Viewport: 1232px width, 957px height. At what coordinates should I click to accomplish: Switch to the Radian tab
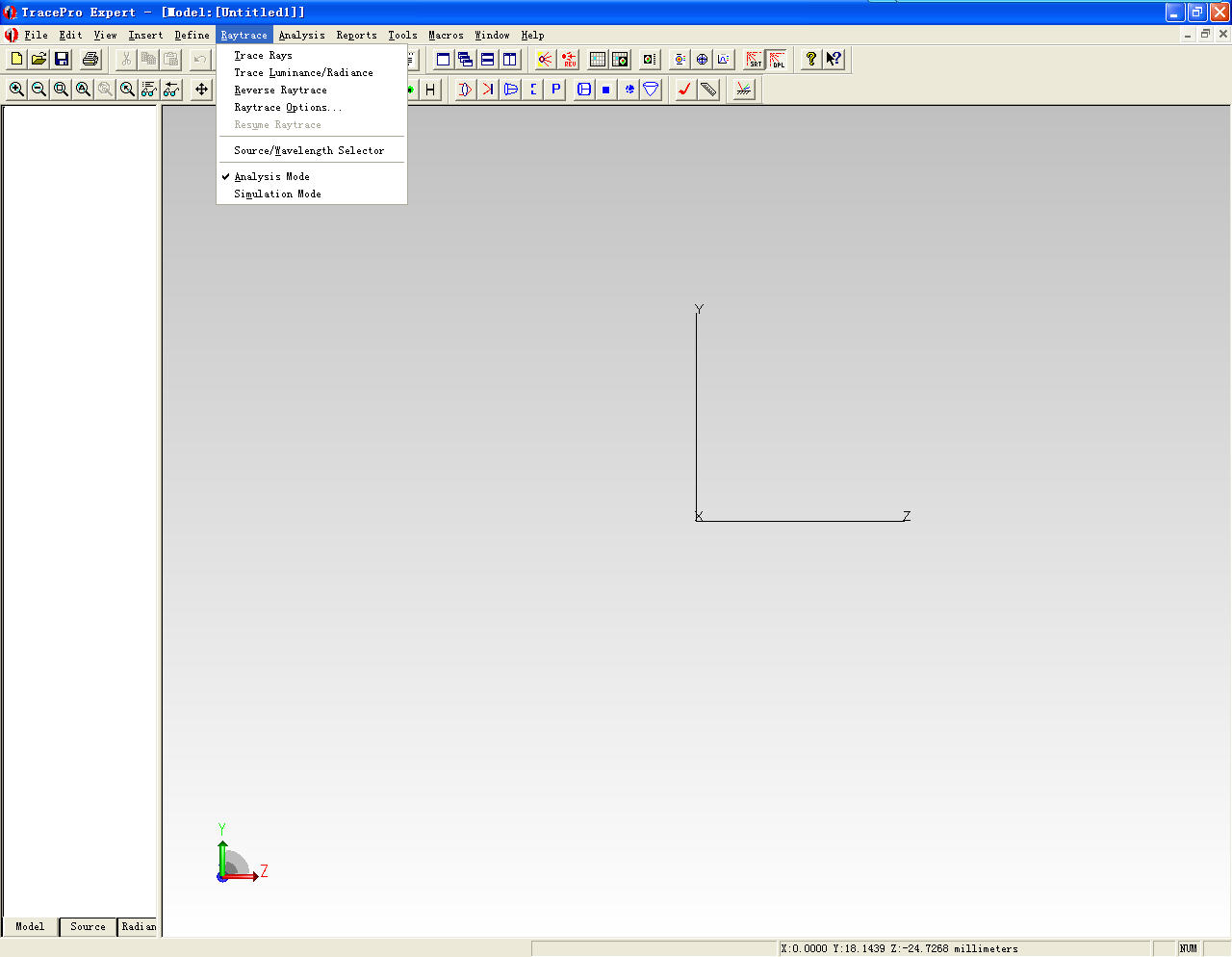tap(138, 926)
